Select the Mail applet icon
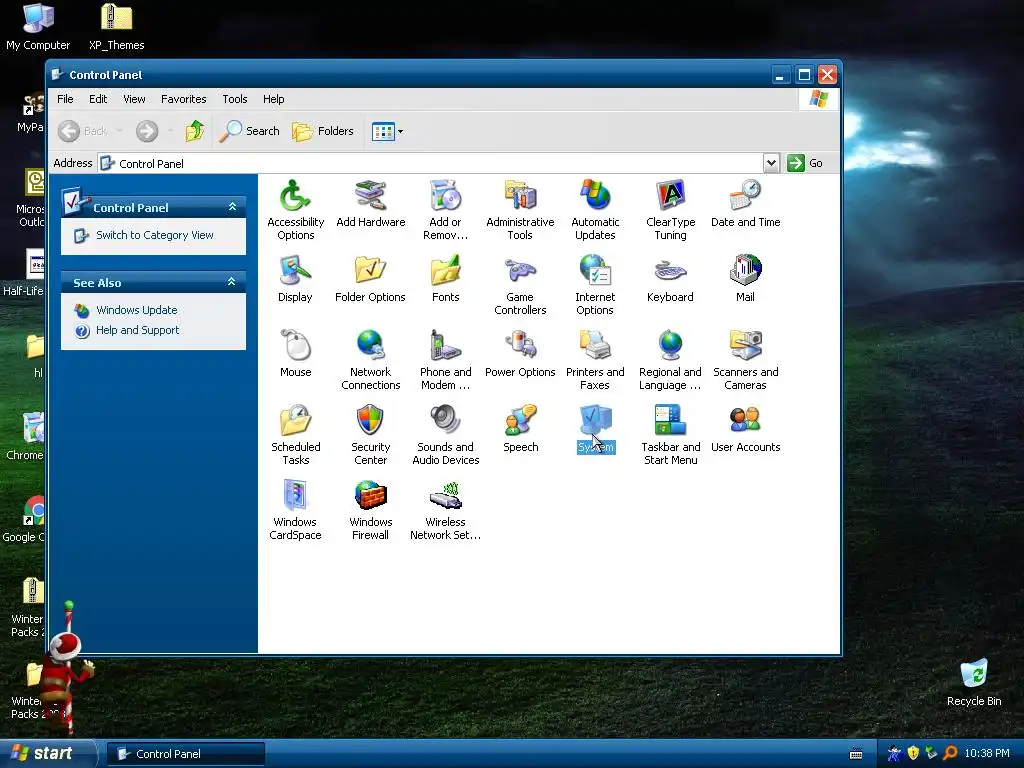1024x768 pixels. pos(745,270)
